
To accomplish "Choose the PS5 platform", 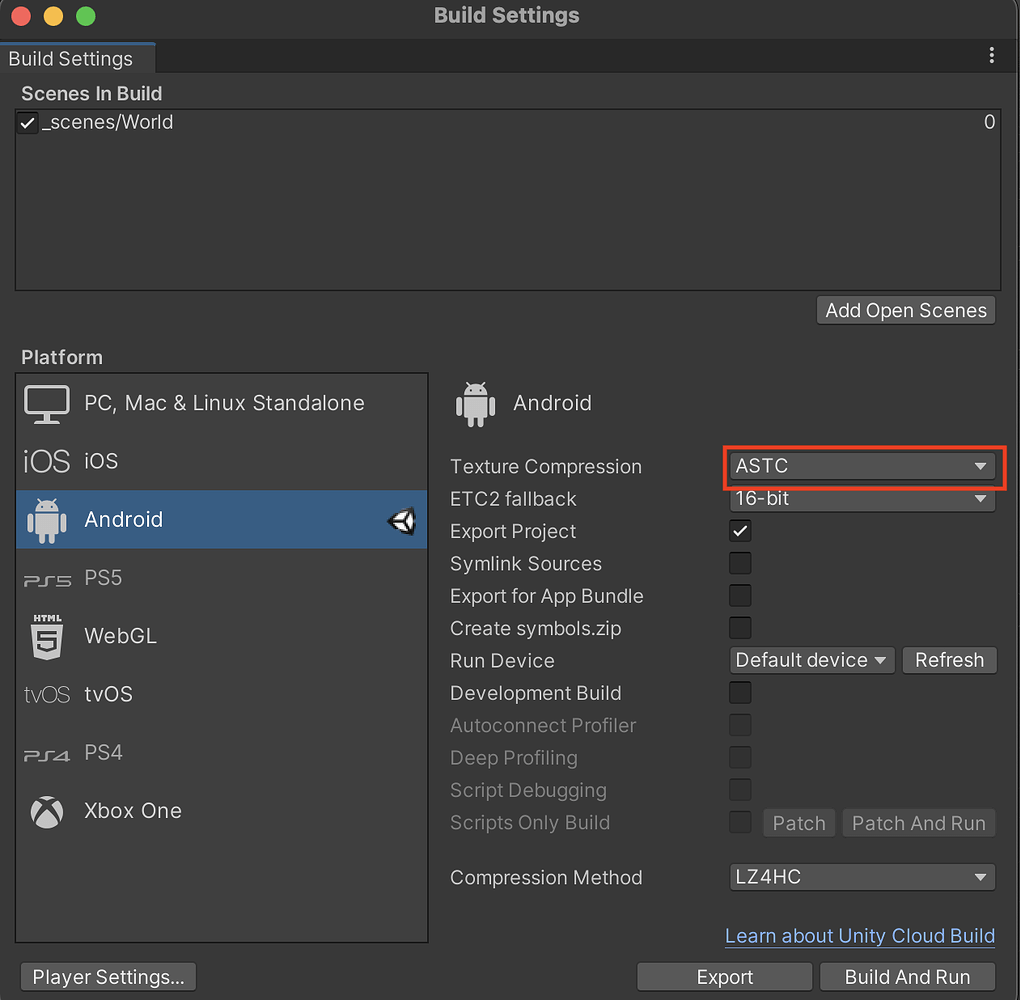I will click(x=108, y=577).
